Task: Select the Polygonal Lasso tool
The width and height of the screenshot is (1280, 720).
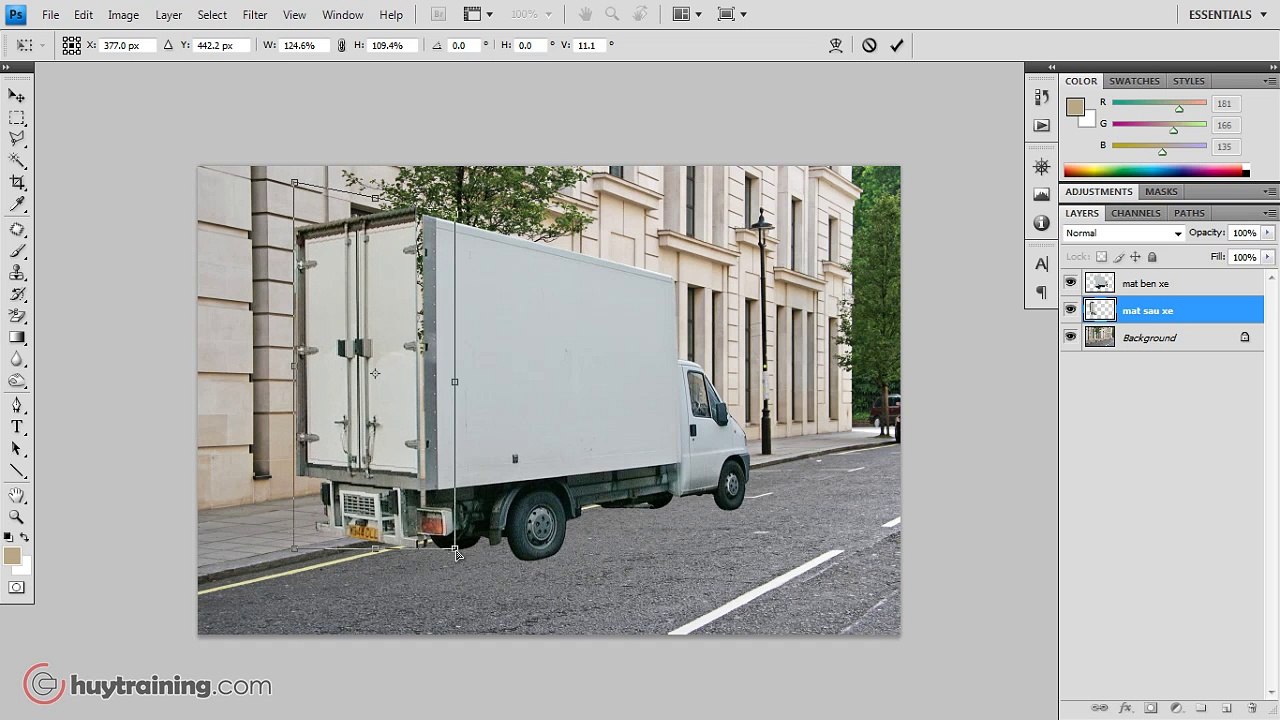Action: point(17,139)
